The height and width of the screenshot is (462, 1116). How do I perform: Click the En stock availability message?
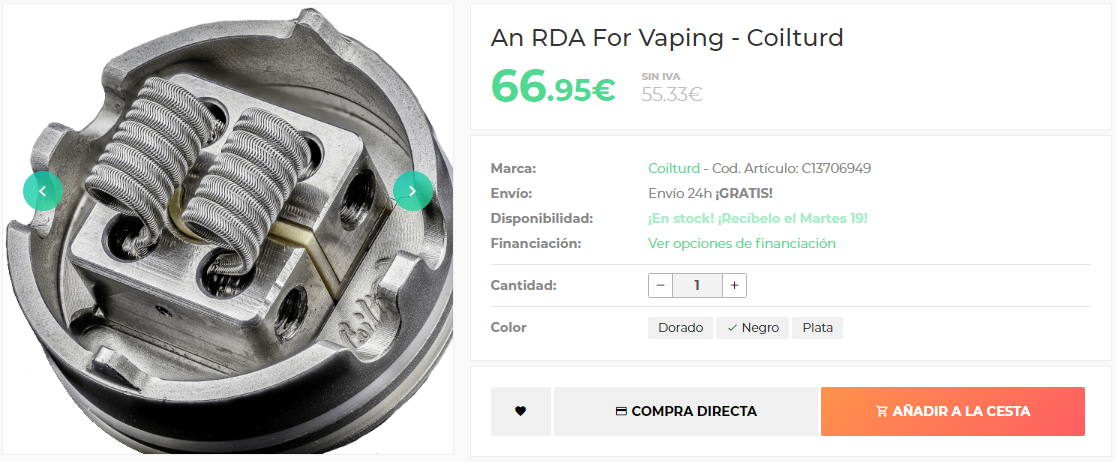tap(757, 219)
